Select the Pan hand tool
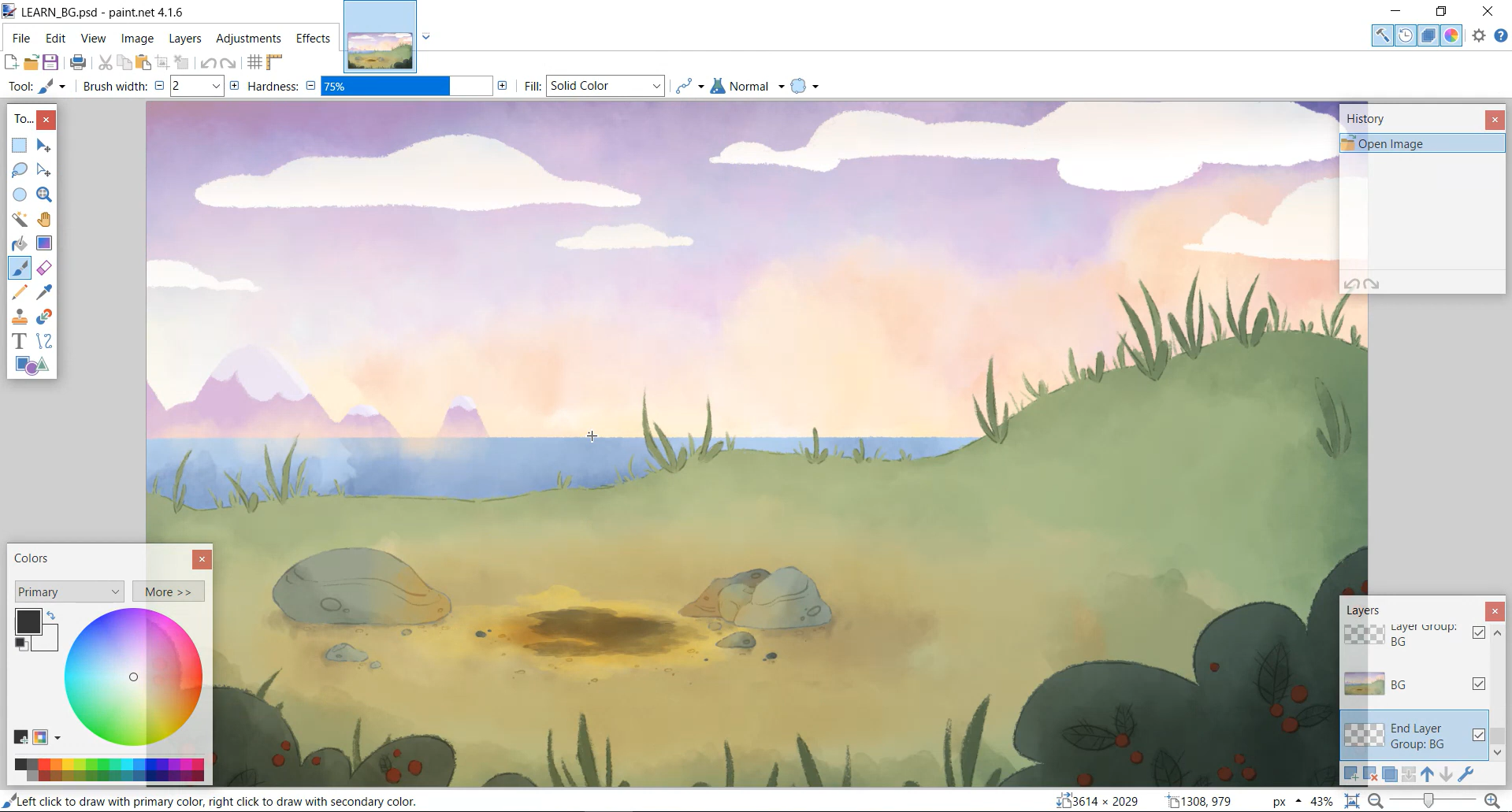Screen dimensions: 1512x812 (x=44, y=219)
